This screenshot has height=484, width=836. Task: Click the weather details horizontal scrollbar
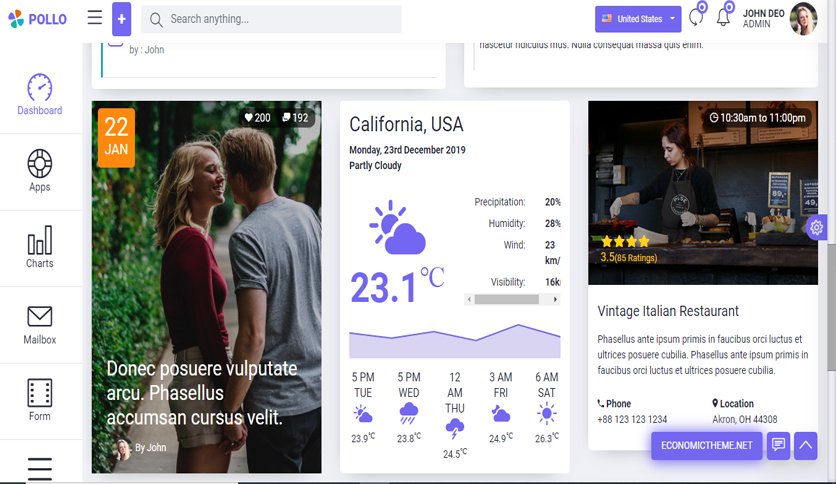pyautogui.click(x=512, y=300)
